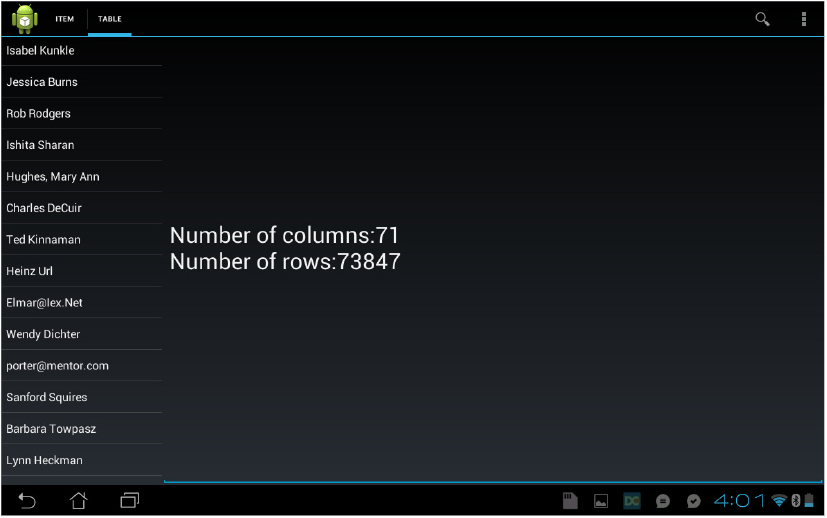This screenshot has width=827, height=518.
Task: Open the chat bubble notification icon
Action: 663,501
